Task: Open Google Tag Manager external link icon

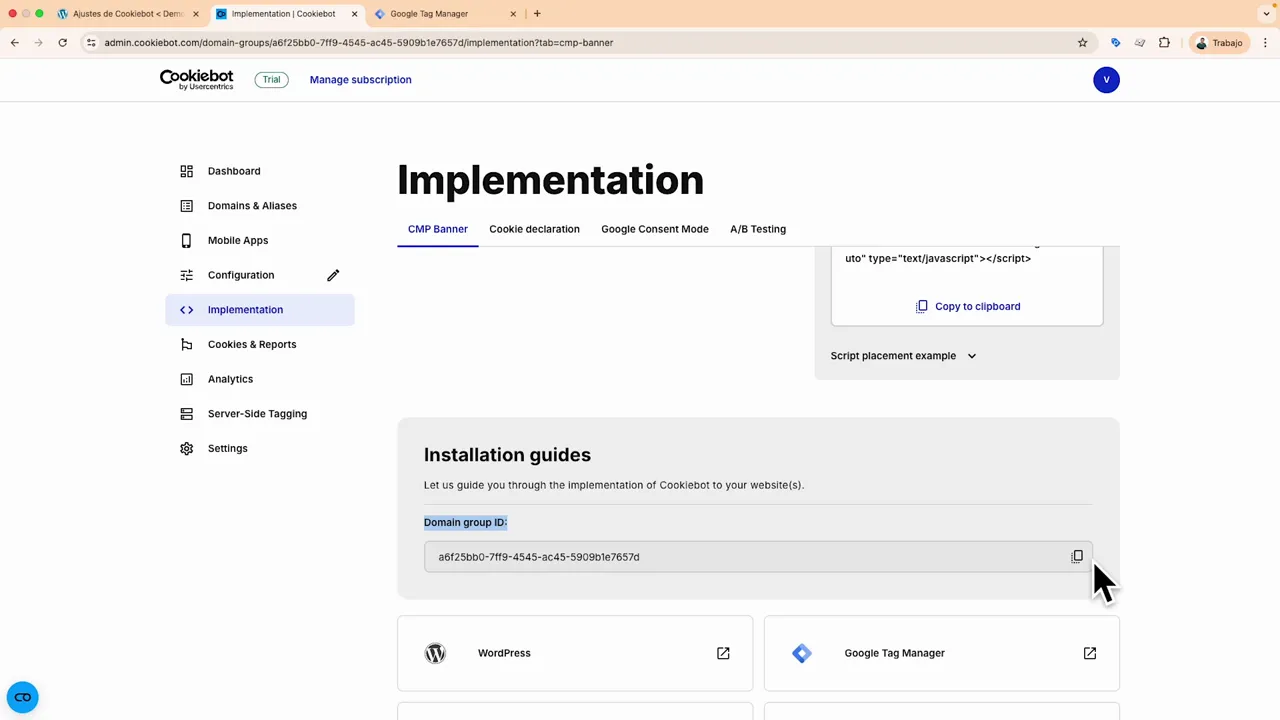Action: click(1089, 653)
